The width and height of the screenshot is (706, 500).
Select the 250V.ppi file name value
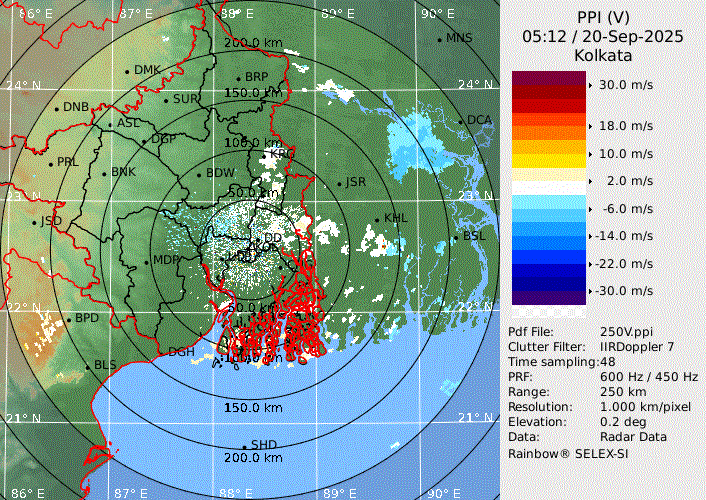tap(627, 332)
